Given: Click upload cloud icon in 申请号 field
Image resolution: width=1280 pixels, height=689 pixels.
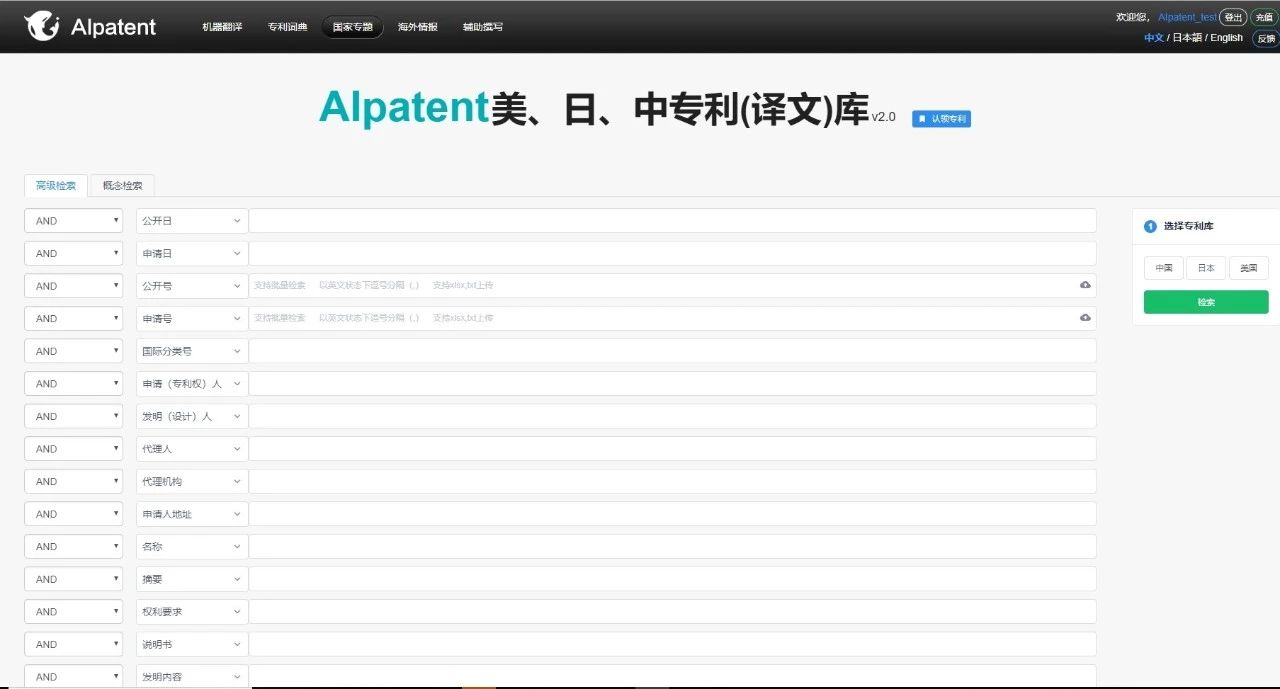Looking at the screenshot, I should [x=1085, y=318].
